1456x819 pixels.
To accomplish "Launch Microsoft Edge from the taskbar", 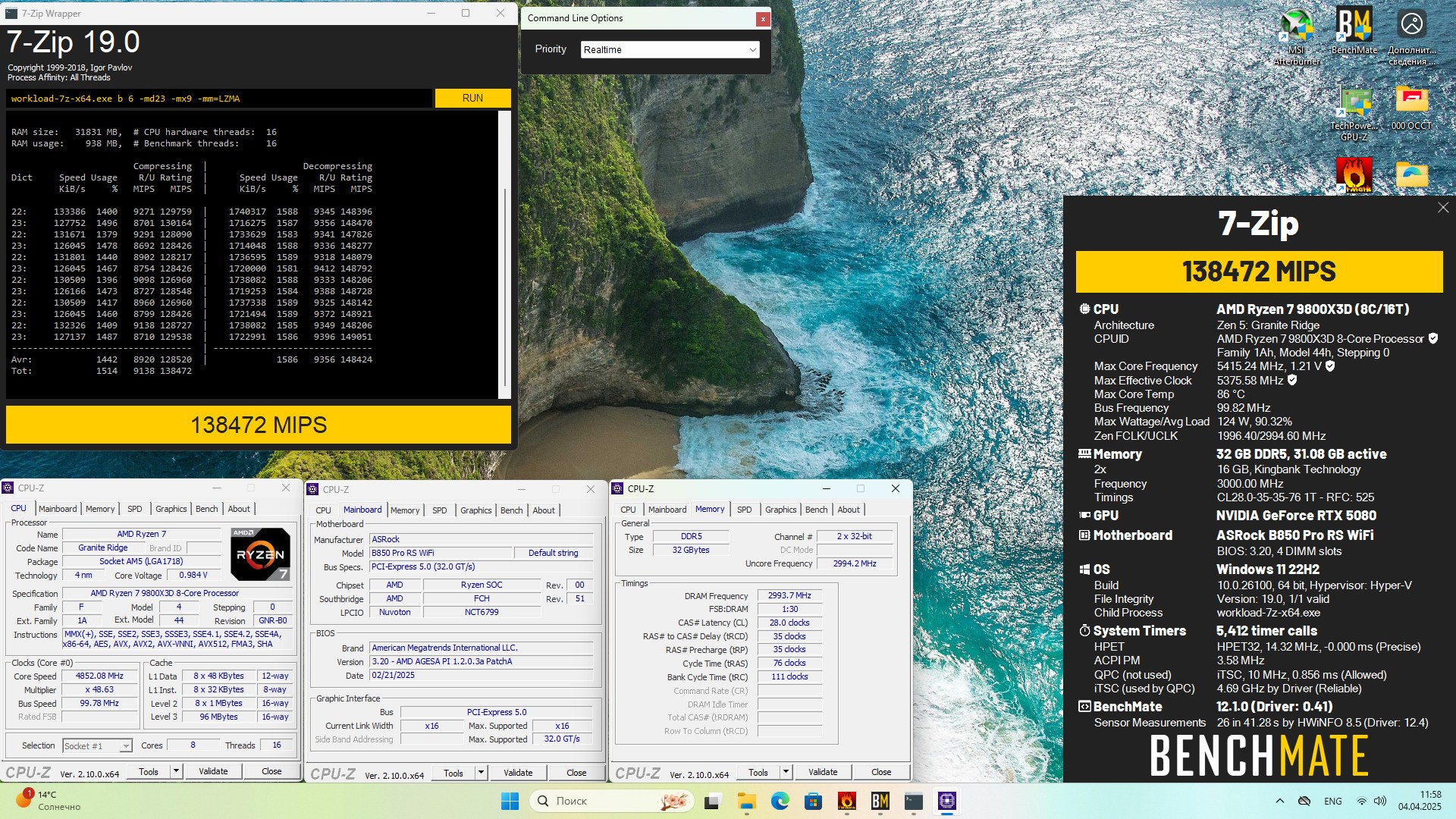I will click(x=780, y=801).
